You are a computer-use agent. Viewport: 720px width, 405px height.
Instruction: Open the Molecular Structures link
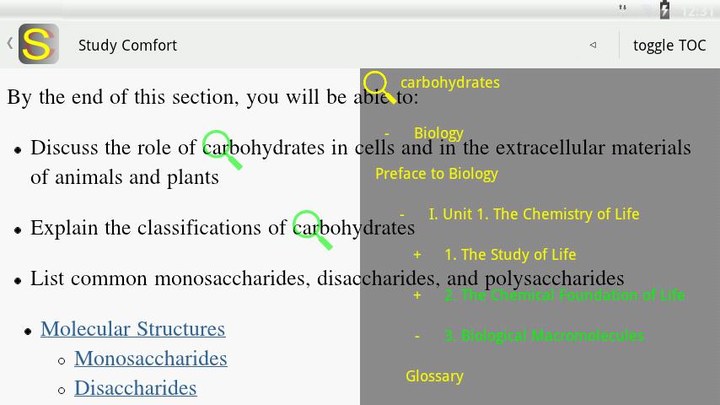(133, 329)
